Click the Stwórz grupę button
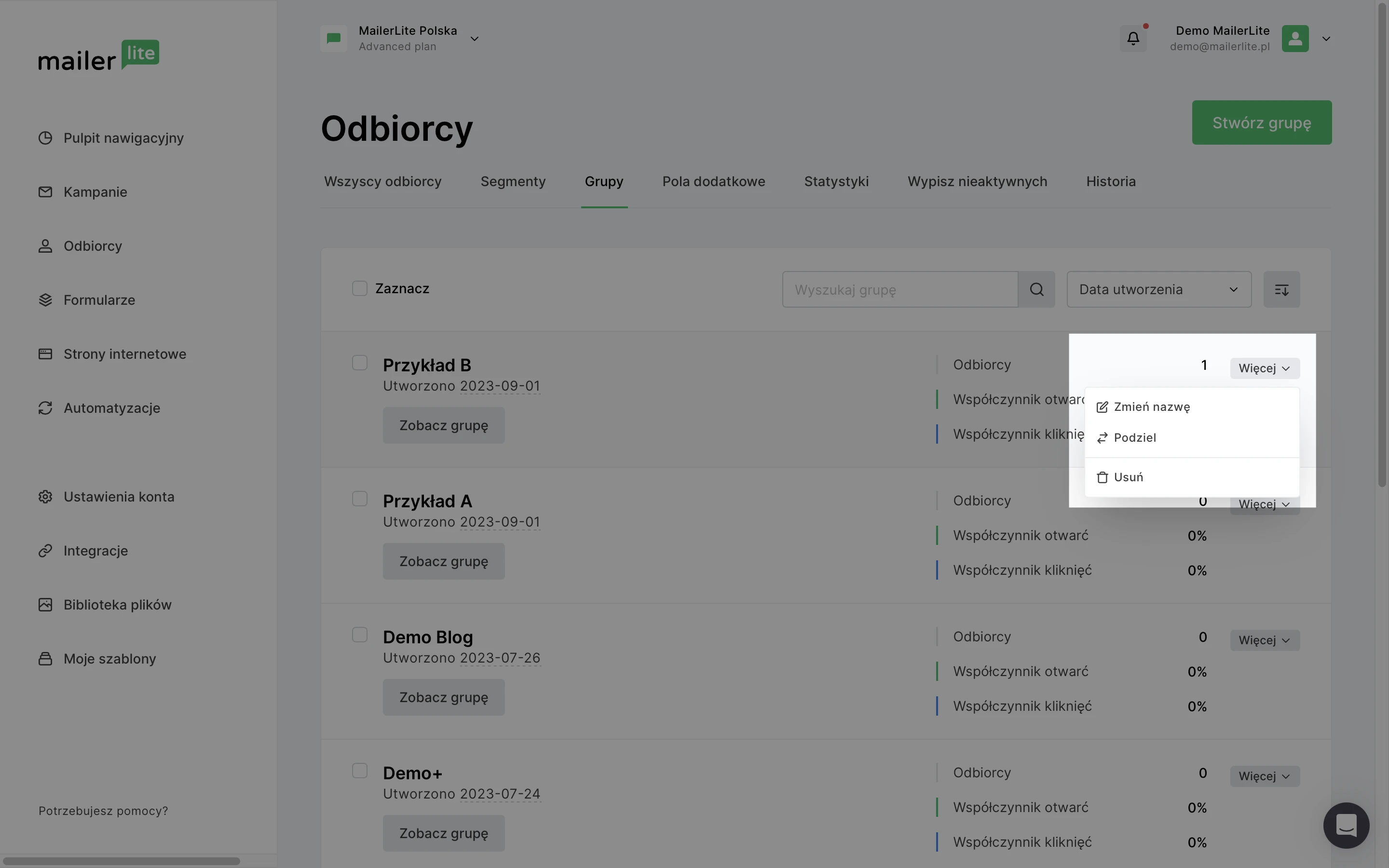Screen dimensions: 1389x868 click(1261, 123)
